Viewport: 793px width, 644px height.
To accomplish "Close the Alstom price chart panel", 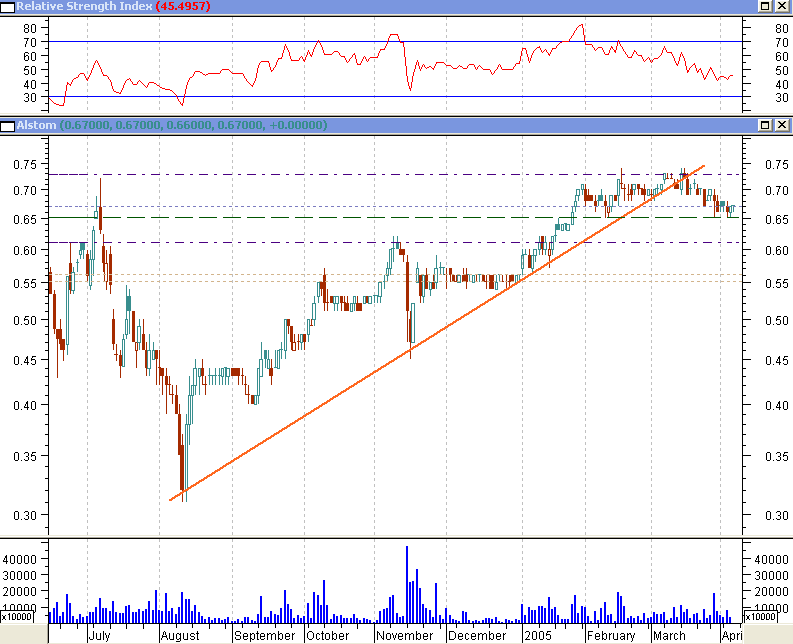I will pyautogui.click(x=781, y=125).
